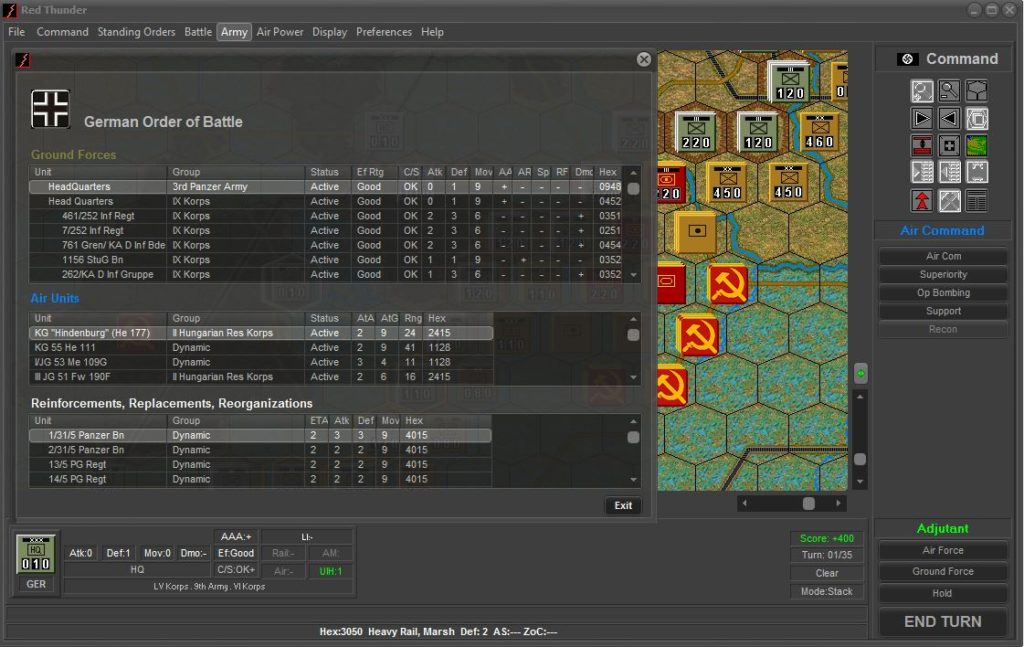Click the green terrain map icon

click(977, 146)
